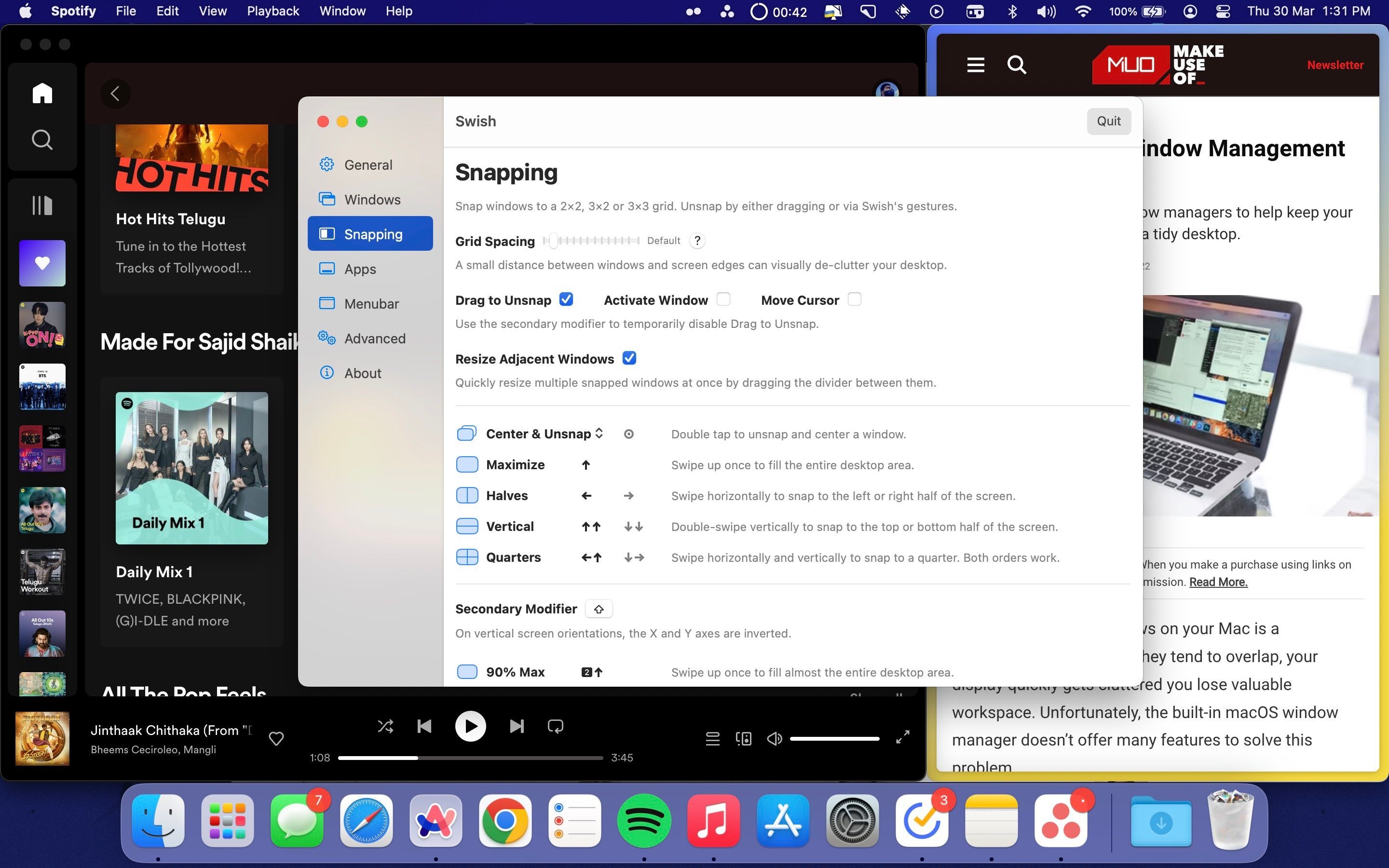Toggle shuffle in Spotify player

[385, 726]
